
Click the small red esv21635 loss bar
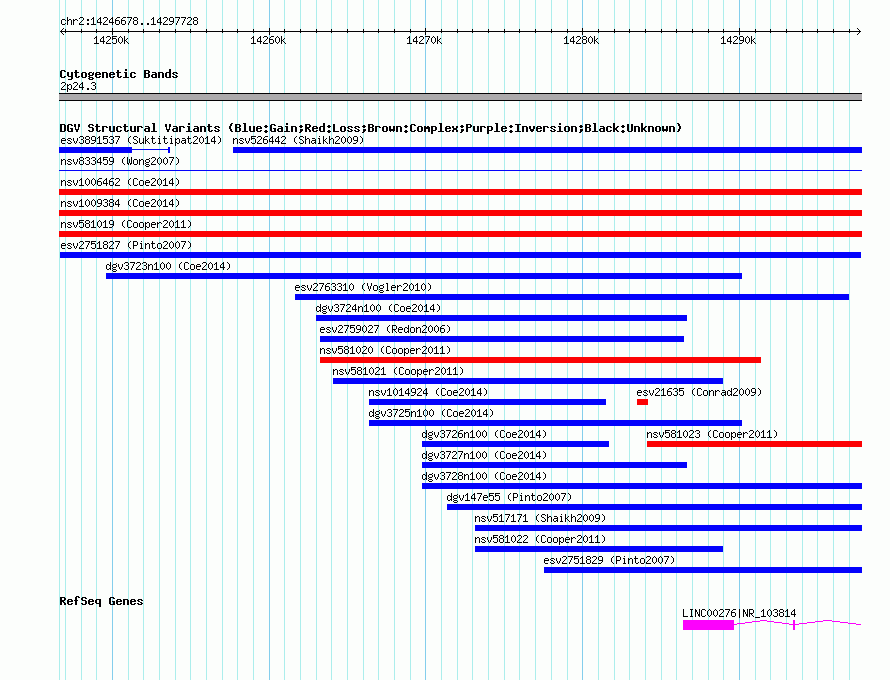642,402
